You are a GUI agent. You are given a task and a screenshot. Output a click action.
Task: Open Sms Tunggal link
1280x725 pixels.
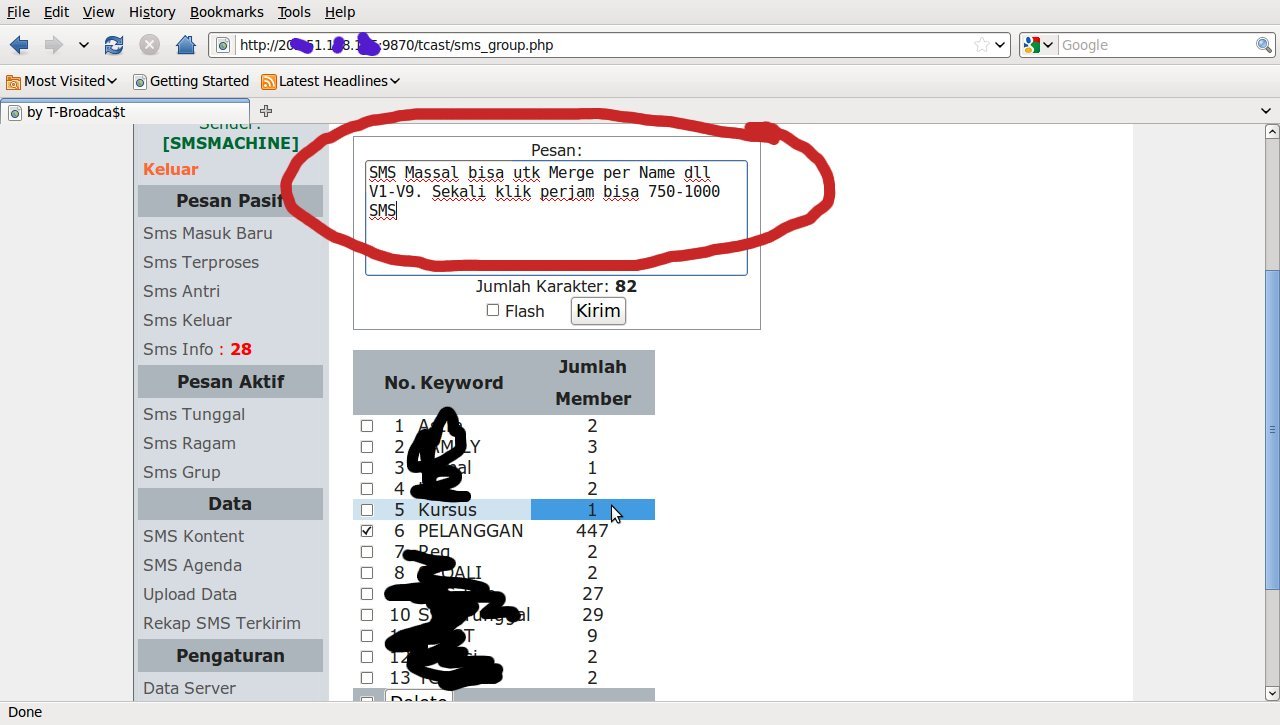[194, 414]
